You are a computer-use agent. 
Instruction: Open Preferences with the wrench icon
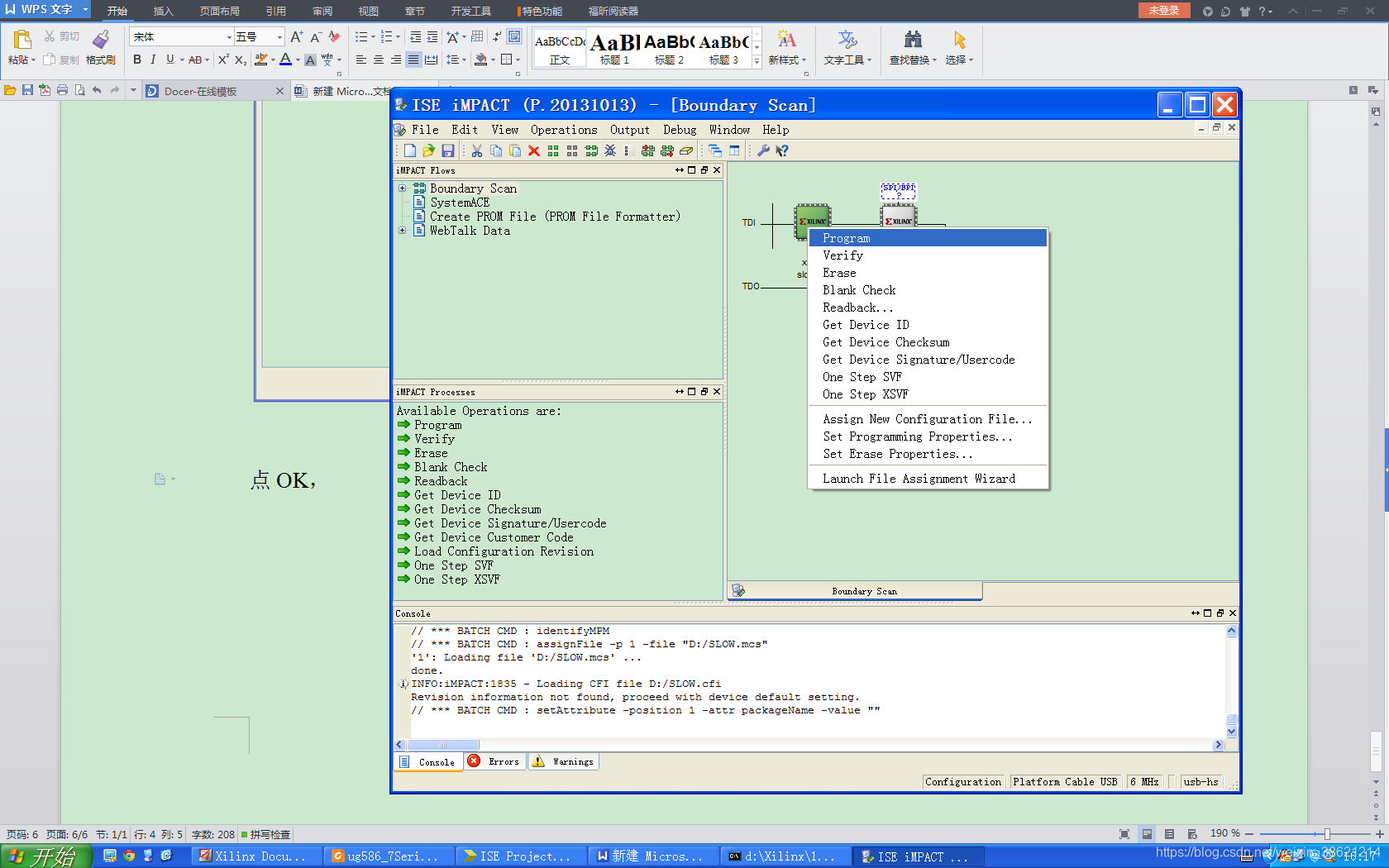click(763, 150)
